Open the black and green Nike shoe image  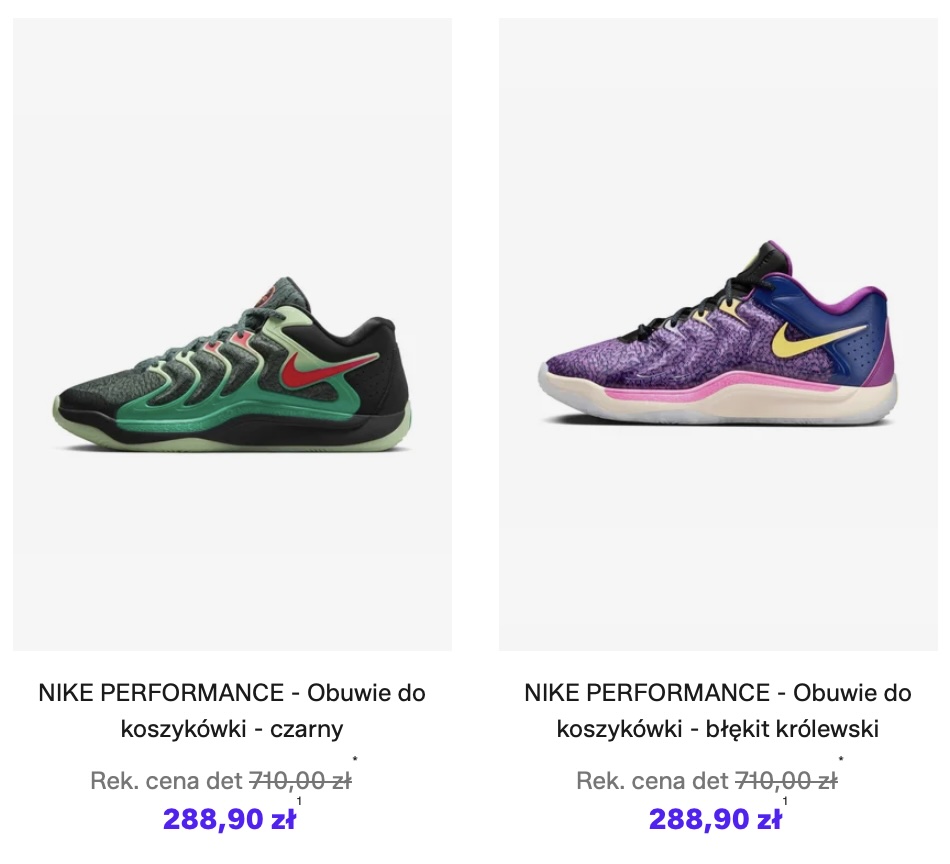(232, 372)
